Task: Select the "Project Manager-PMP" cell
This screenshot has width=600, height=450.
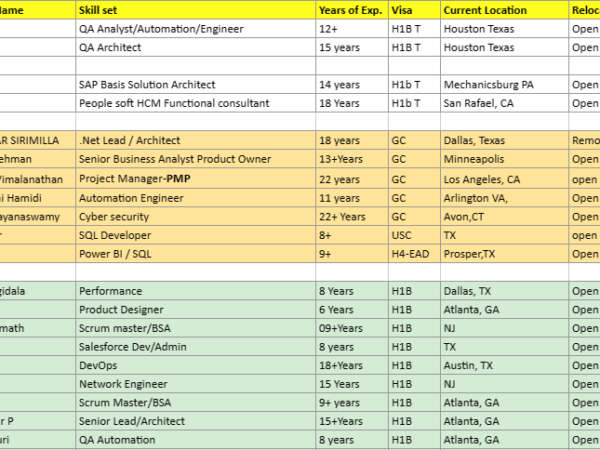Action: (x=135, y=179)
